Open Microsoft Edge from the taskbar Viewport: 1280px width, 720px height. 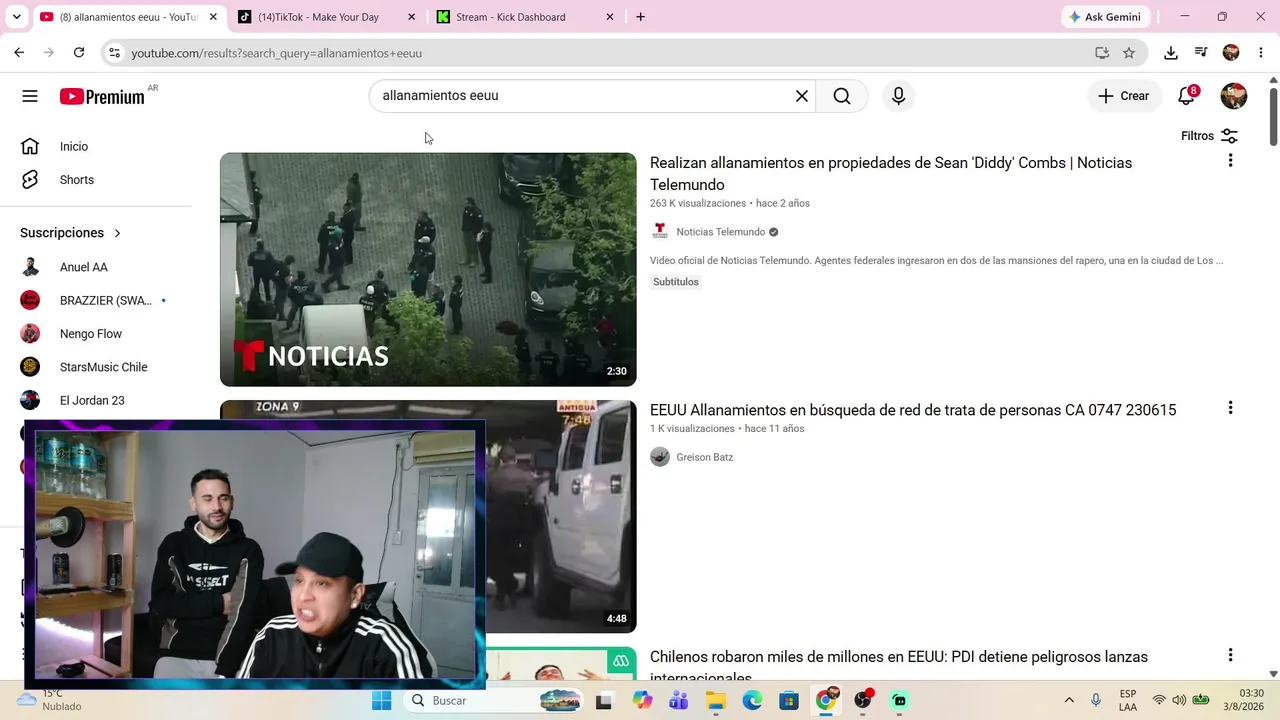point(752,701)
